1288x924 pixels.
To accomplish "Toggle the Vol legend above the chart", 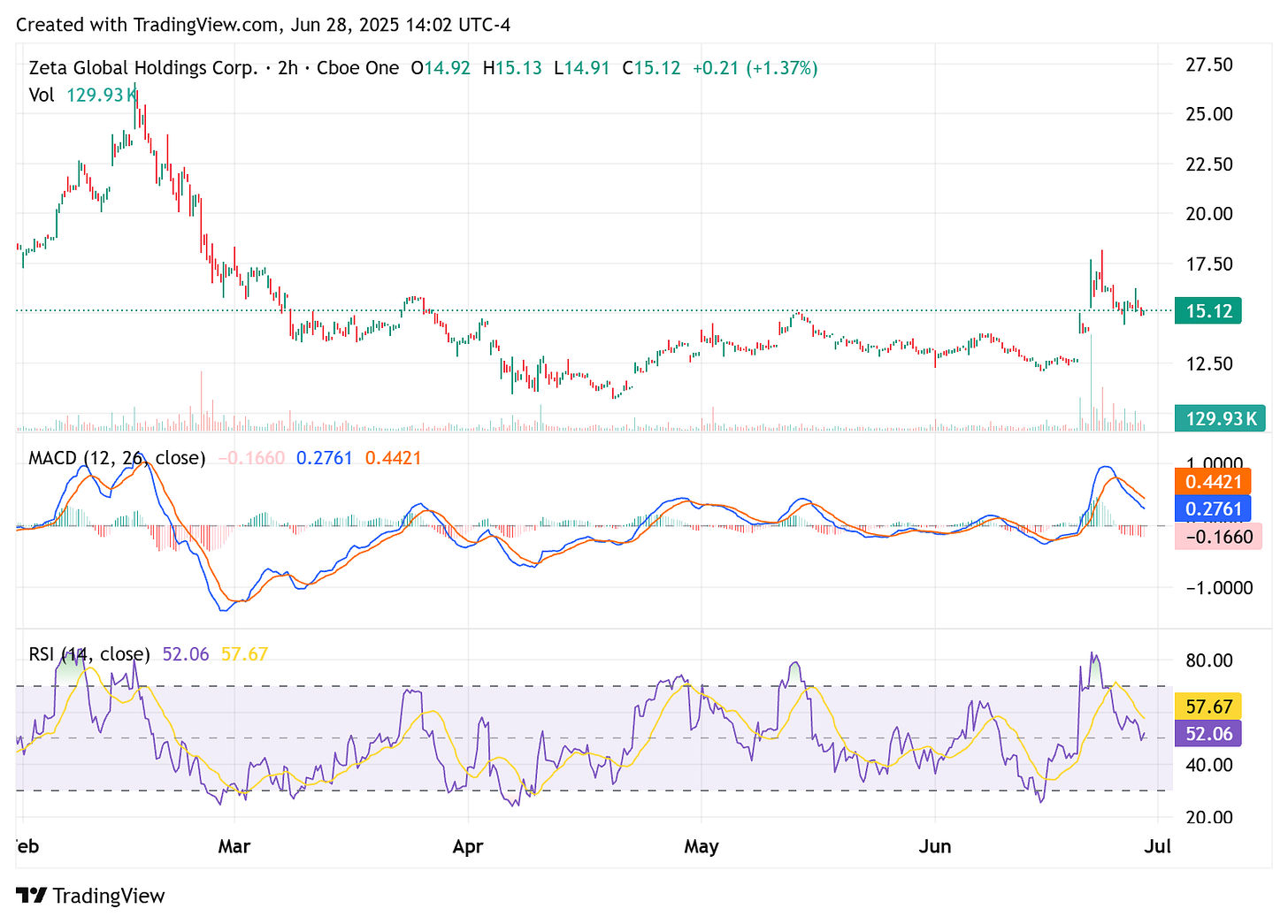I will pos(42,95).
